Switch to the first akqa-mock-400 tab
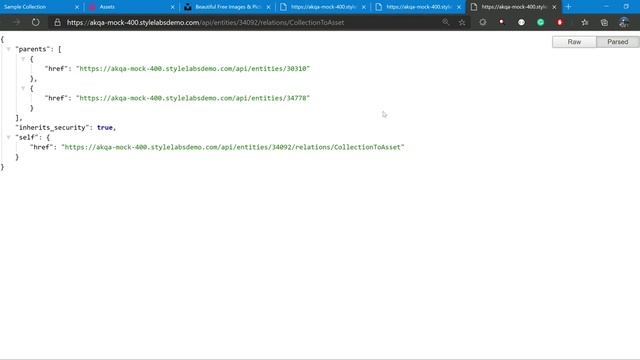This screenshot has height=360, width=640. pyautogui.click(x=322, y=7)
